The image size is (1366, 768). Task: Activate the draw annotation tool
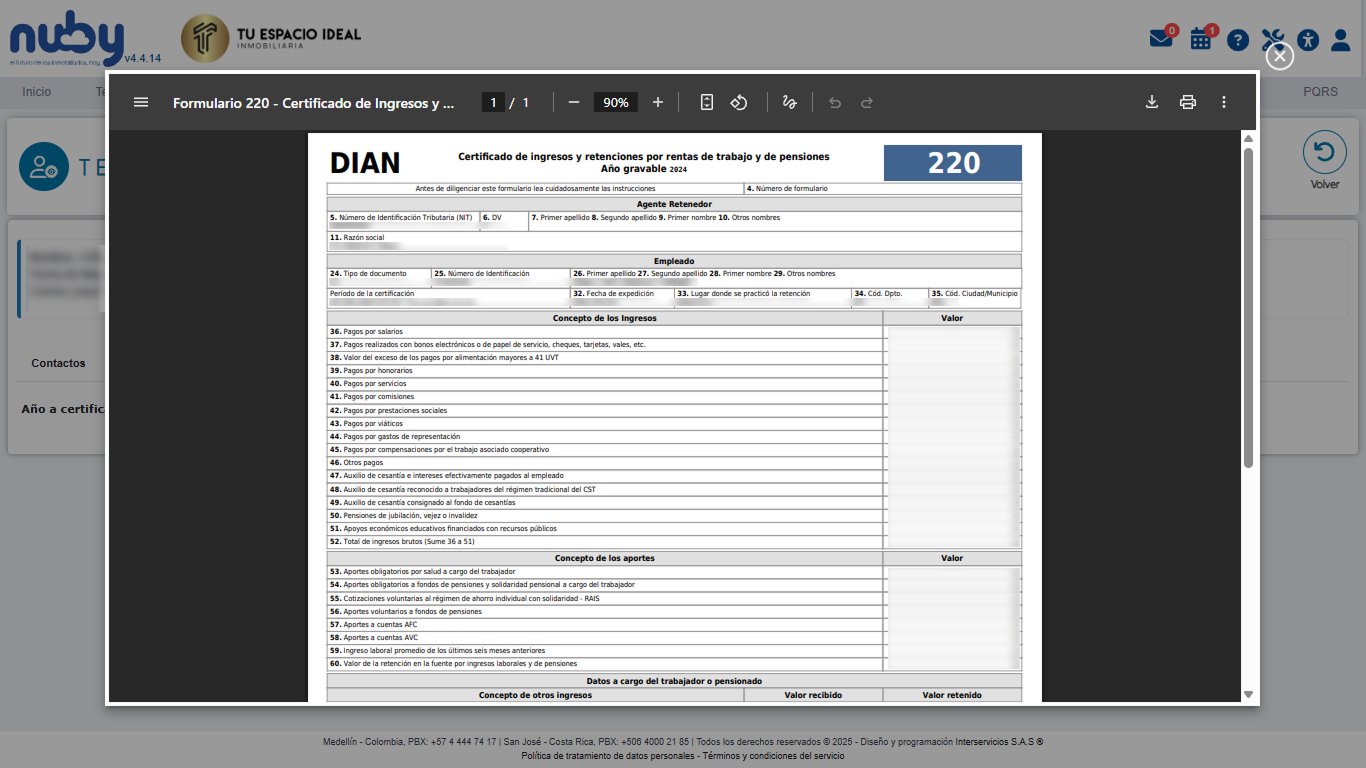coord(789,102)
